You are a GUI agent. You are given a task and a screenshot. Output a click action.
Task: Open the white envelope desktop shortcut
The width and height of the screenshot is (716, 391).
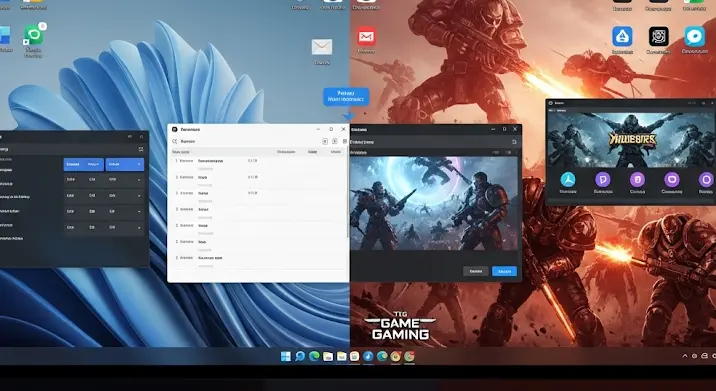pos(322,47)
